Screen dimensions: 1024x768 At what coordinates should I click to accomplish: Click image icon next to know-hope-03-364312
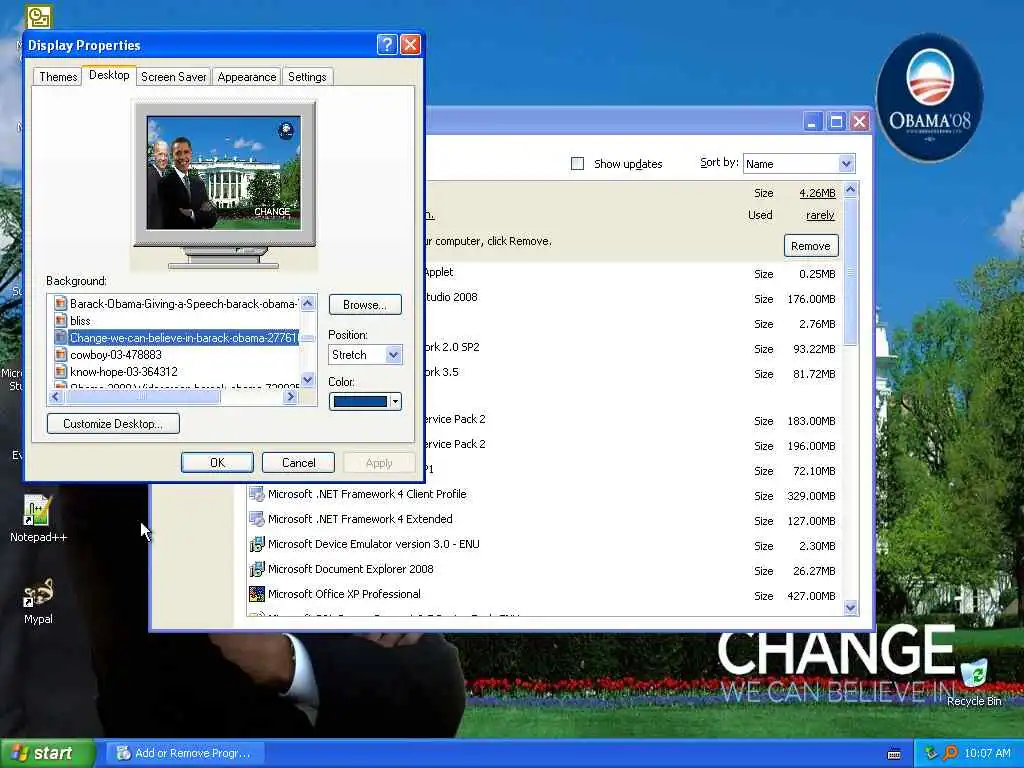61,372
